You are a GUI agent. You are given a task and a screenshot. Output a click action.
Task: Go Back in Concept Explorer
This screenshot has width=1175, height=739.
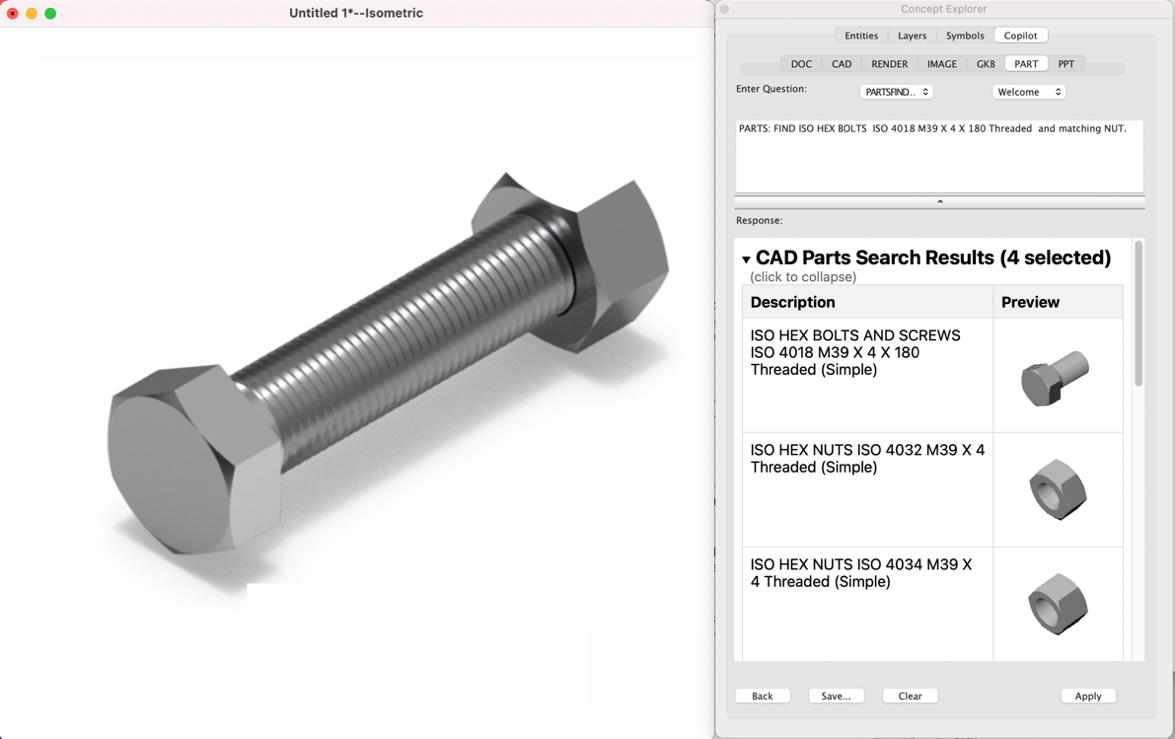[762, 696]
